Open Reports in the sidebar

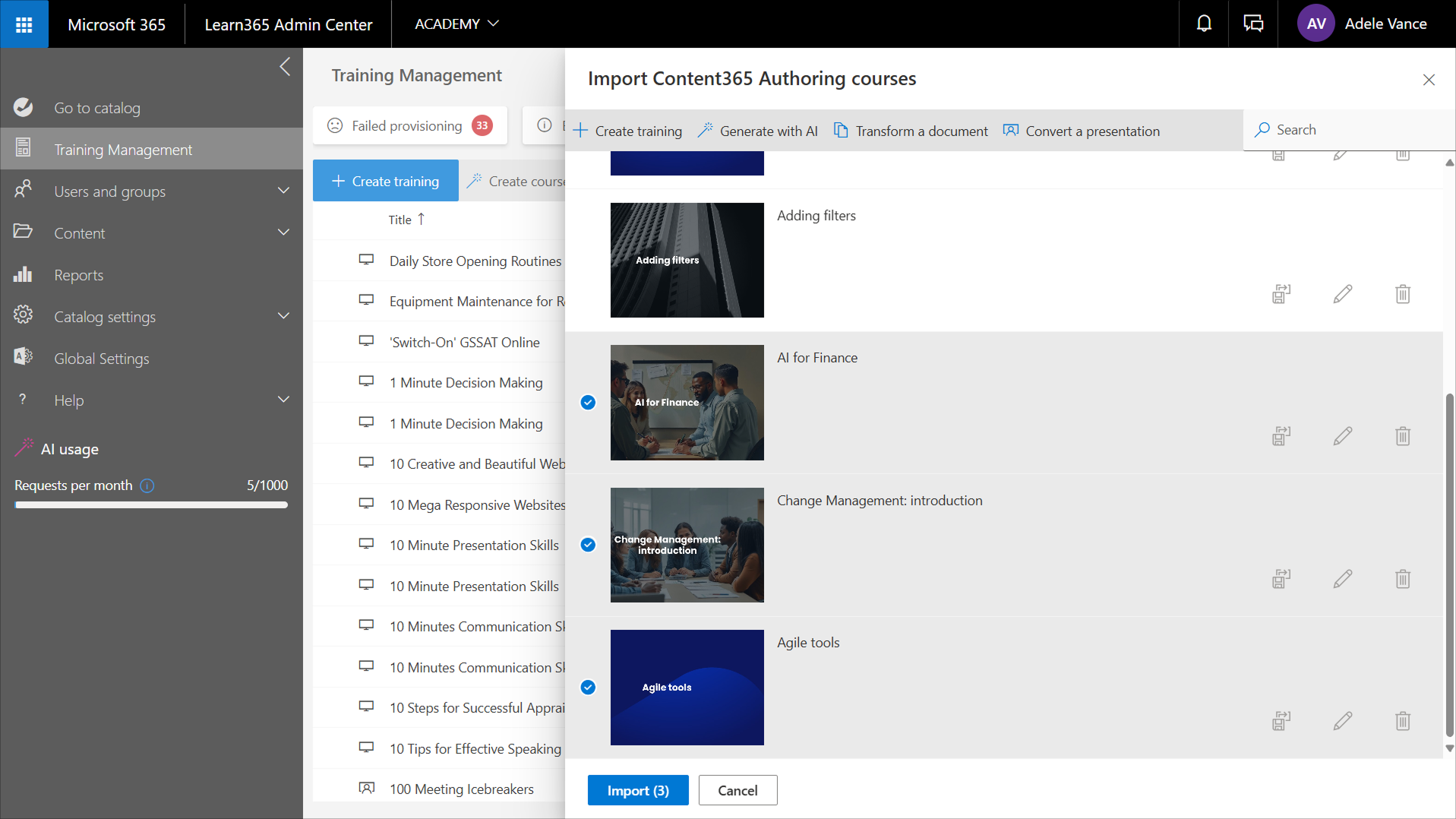(x=78, y=275)
